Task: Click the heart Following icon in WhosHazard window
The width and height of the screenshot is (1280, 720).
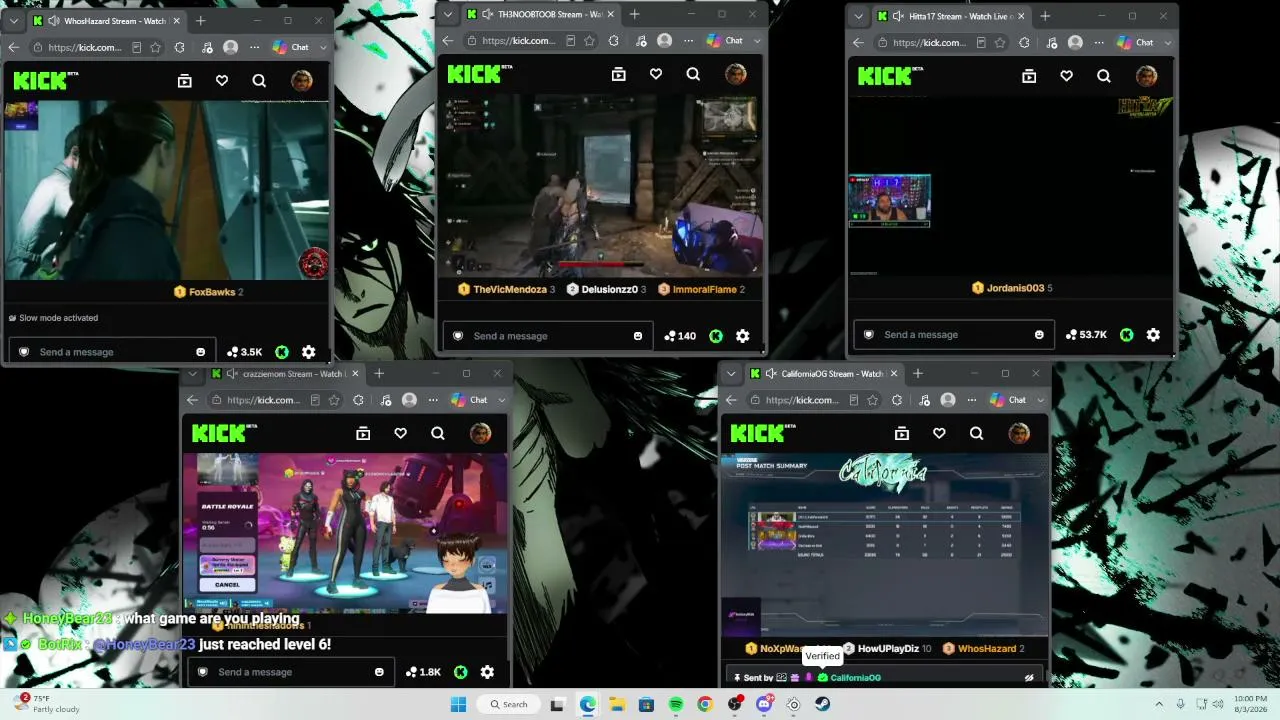Action: (x=222, y=81)
